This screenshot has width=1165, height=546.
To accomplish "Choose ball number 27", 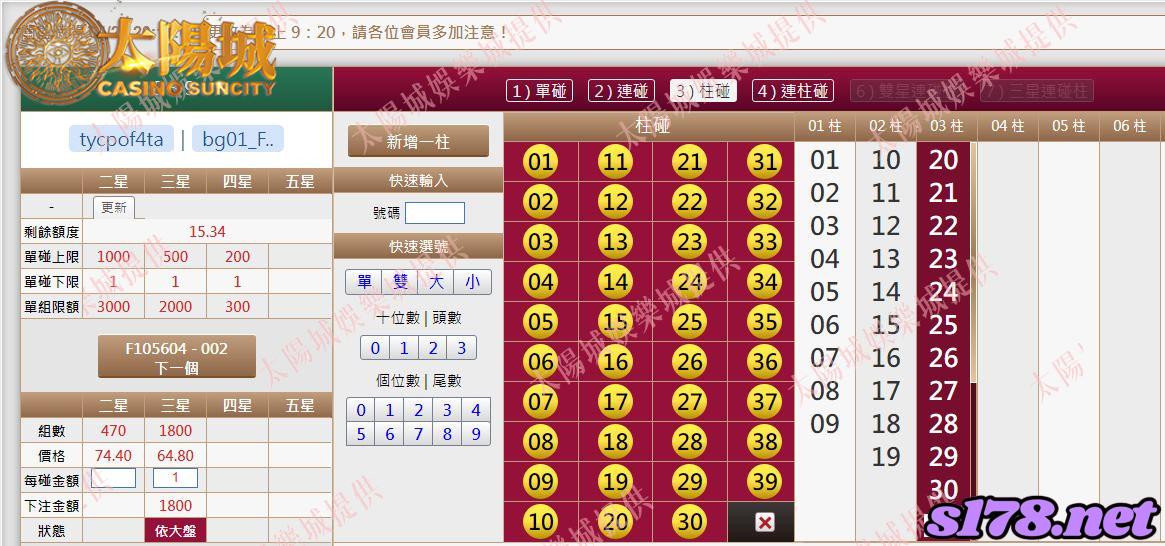I will (689, 402).
